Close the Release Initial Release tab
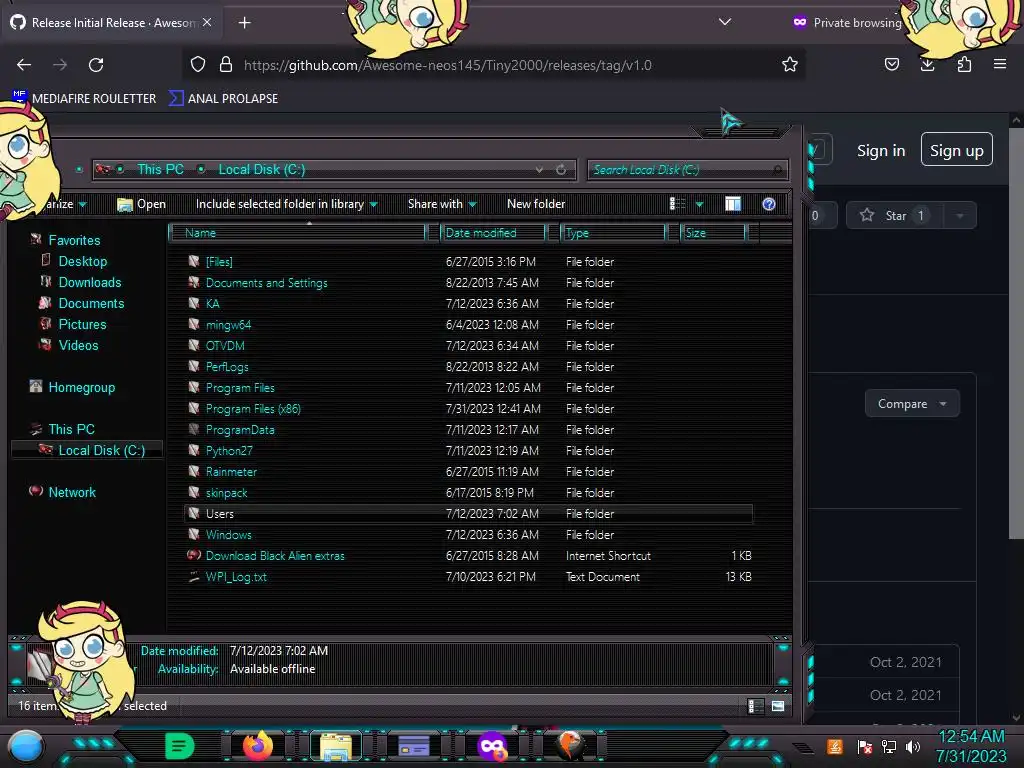Viewport: 1024px width, 768px height. coord(207,22)
